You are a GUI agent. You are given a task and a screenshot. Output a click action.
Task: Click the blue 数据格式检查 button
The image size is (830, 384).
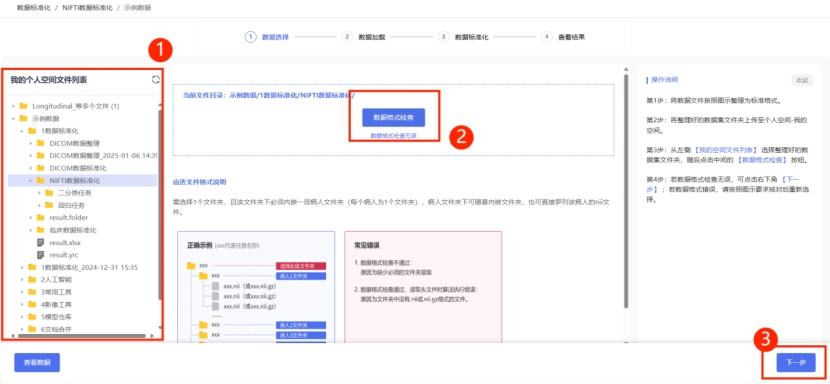pyautogui.click(x=393, y=117)
